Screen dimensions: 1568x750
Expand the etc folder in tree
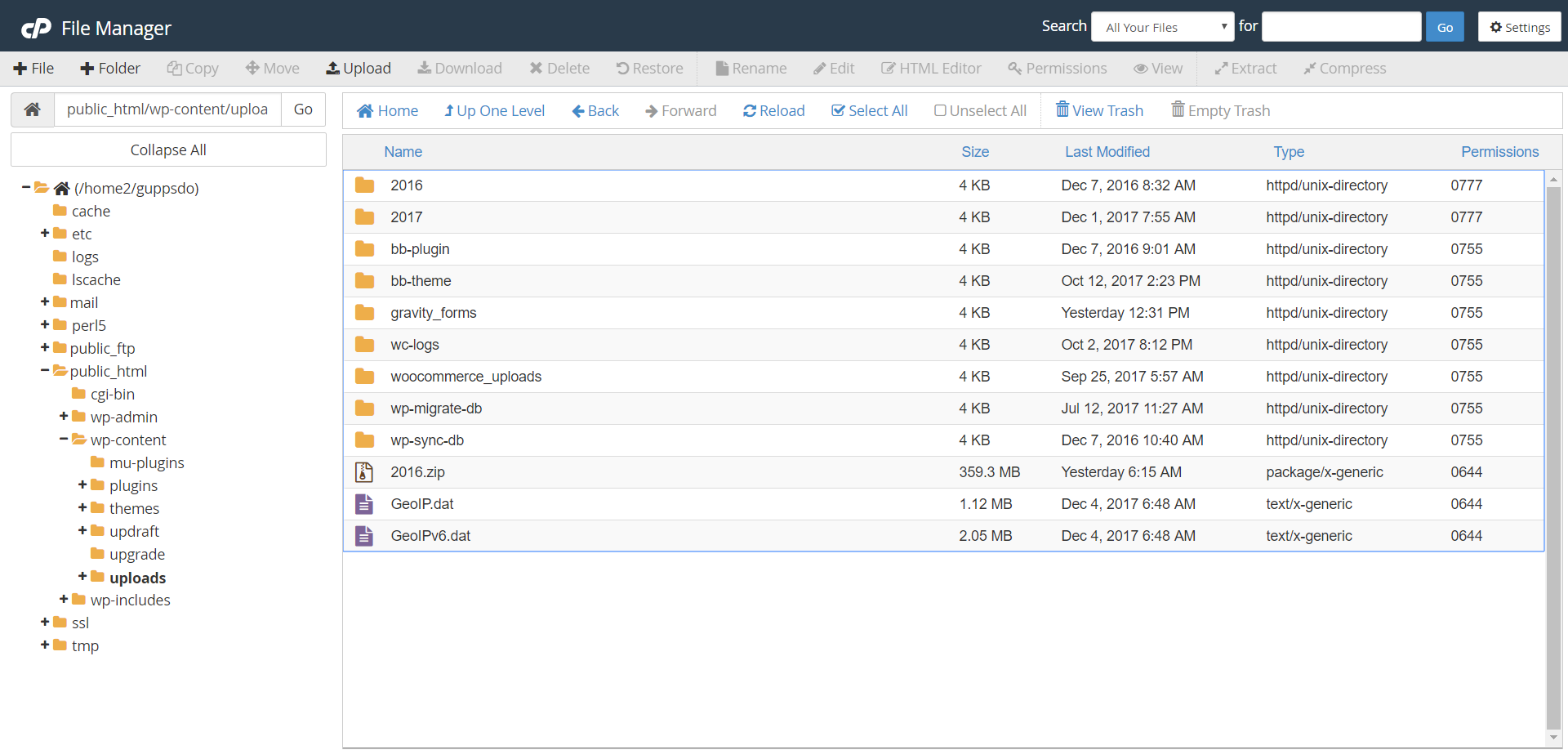(45, 234)
